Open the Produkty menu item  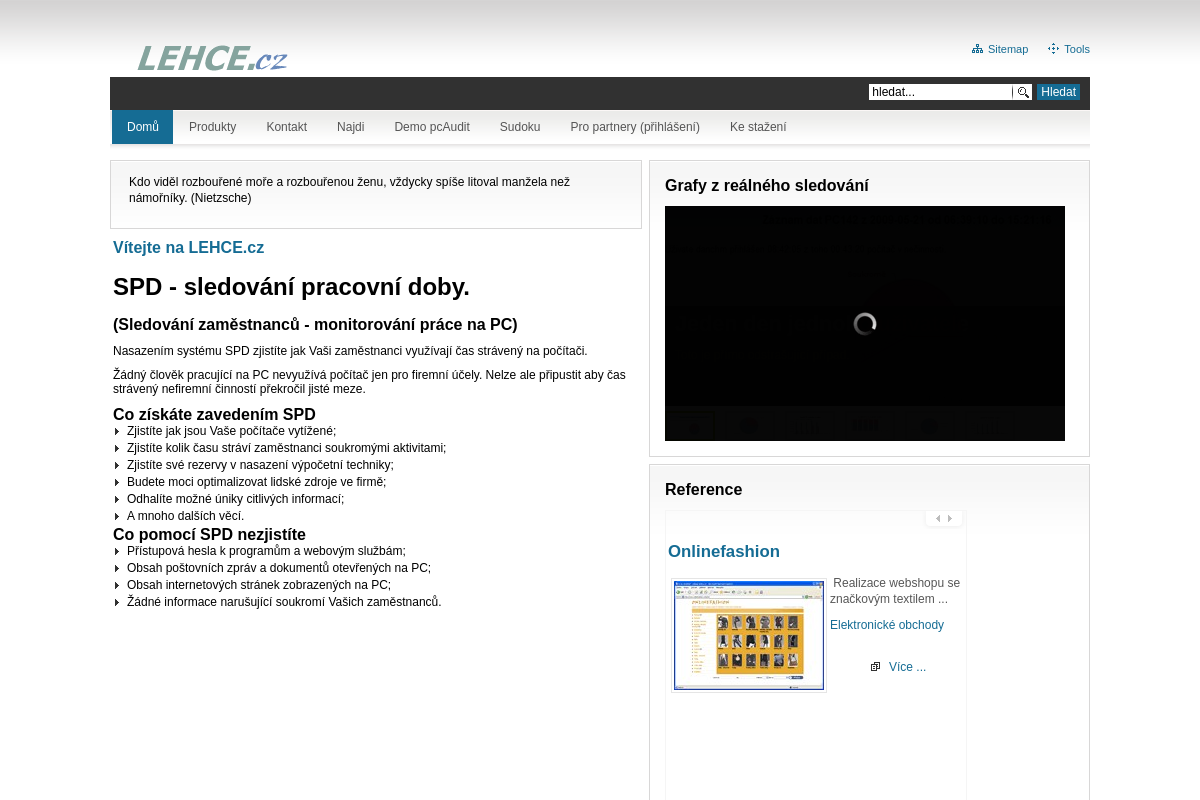[x=212, y=127]
